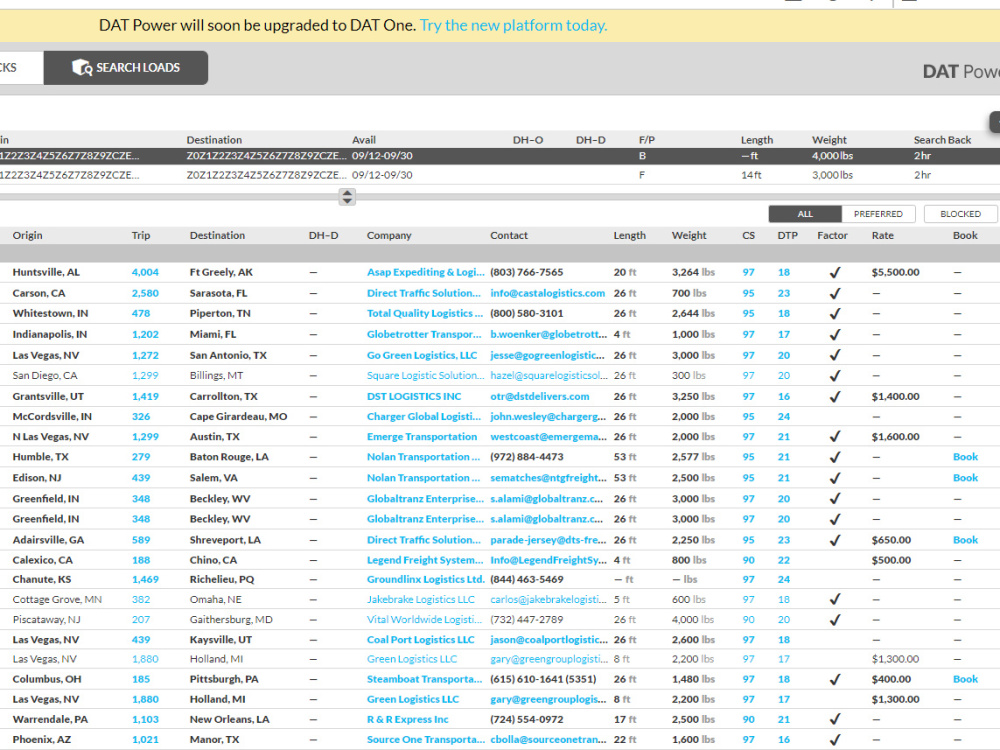Image resolution: width=1000 pixels, height=750 pixels.
Task: Click factor checkmark in Whitestown, IN row
Action: (835, 314)
